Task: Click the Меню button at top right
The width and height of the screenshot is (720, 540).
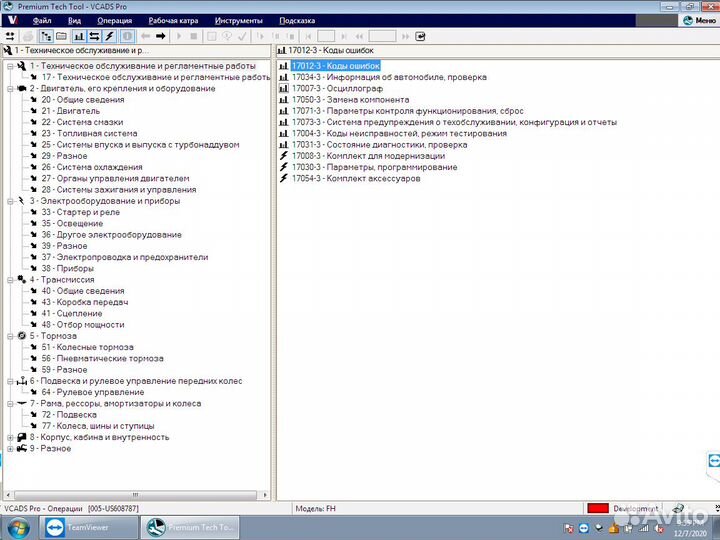Action: coord(699,21)
